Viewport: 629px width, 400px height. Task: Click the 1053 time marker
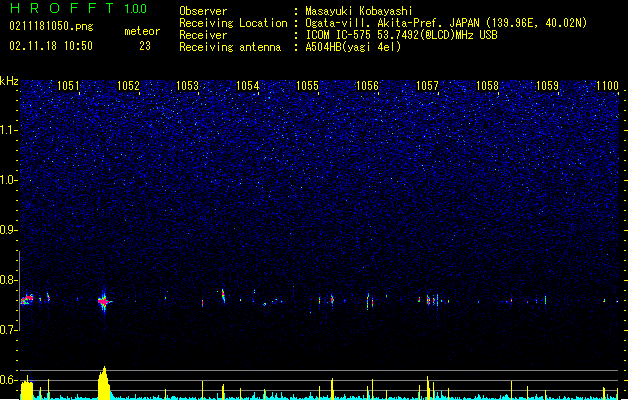click(x=188, y=86)
